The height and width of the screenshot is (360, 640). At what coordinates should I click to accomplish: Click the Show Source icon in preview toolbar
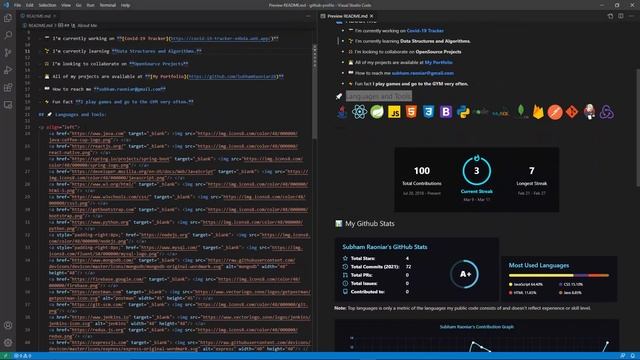(x=610, y=16)
